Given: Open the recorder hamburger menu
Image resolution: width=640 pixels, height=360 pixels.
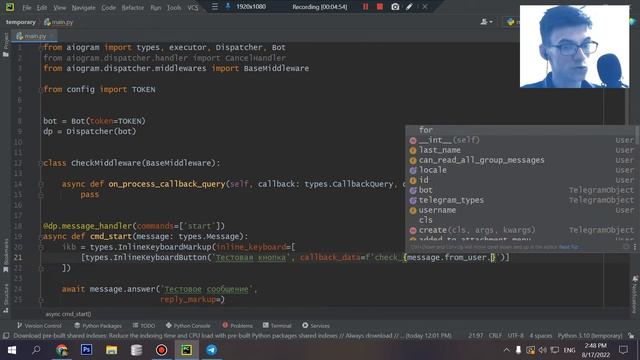Looking at the screenshot, I should pos(214,7).
